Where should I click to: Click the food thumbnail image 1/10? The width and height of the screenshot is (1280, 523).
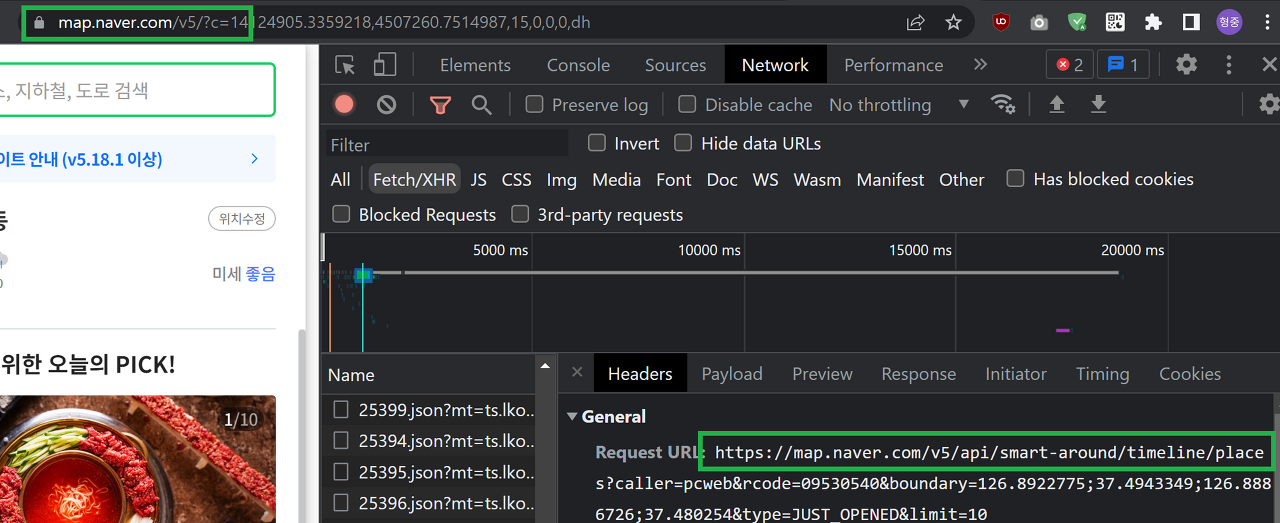point(135,460)
